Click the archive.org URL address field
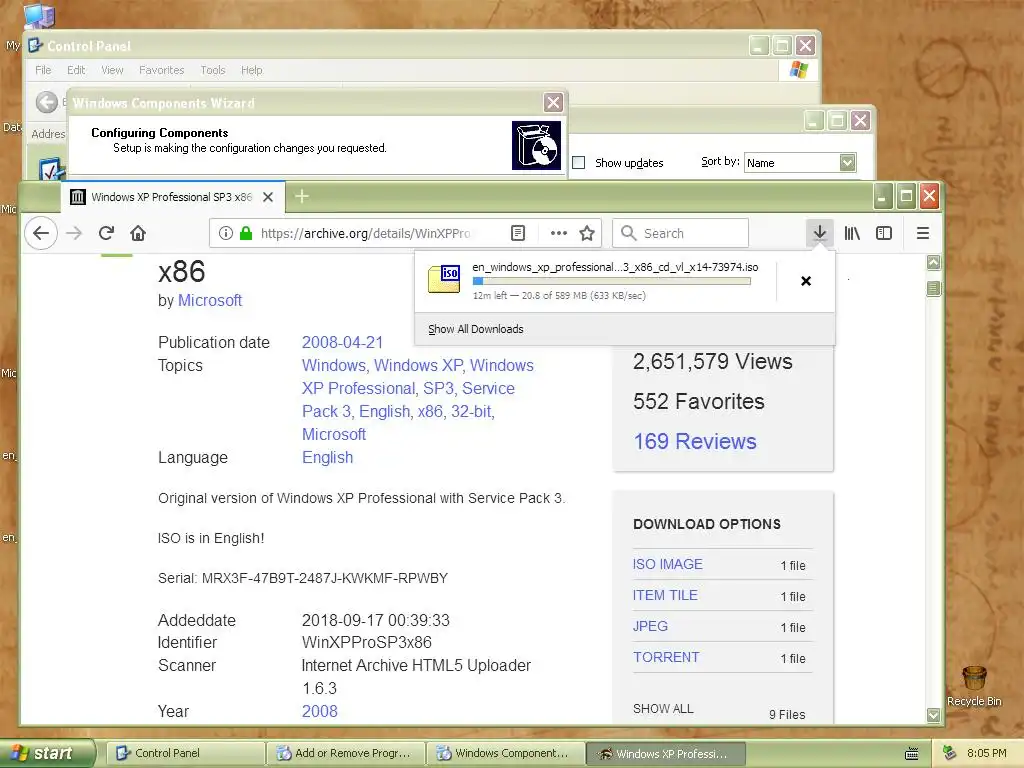The width and height of the screenshot is (1024, 768). click(x=365, y=233)
